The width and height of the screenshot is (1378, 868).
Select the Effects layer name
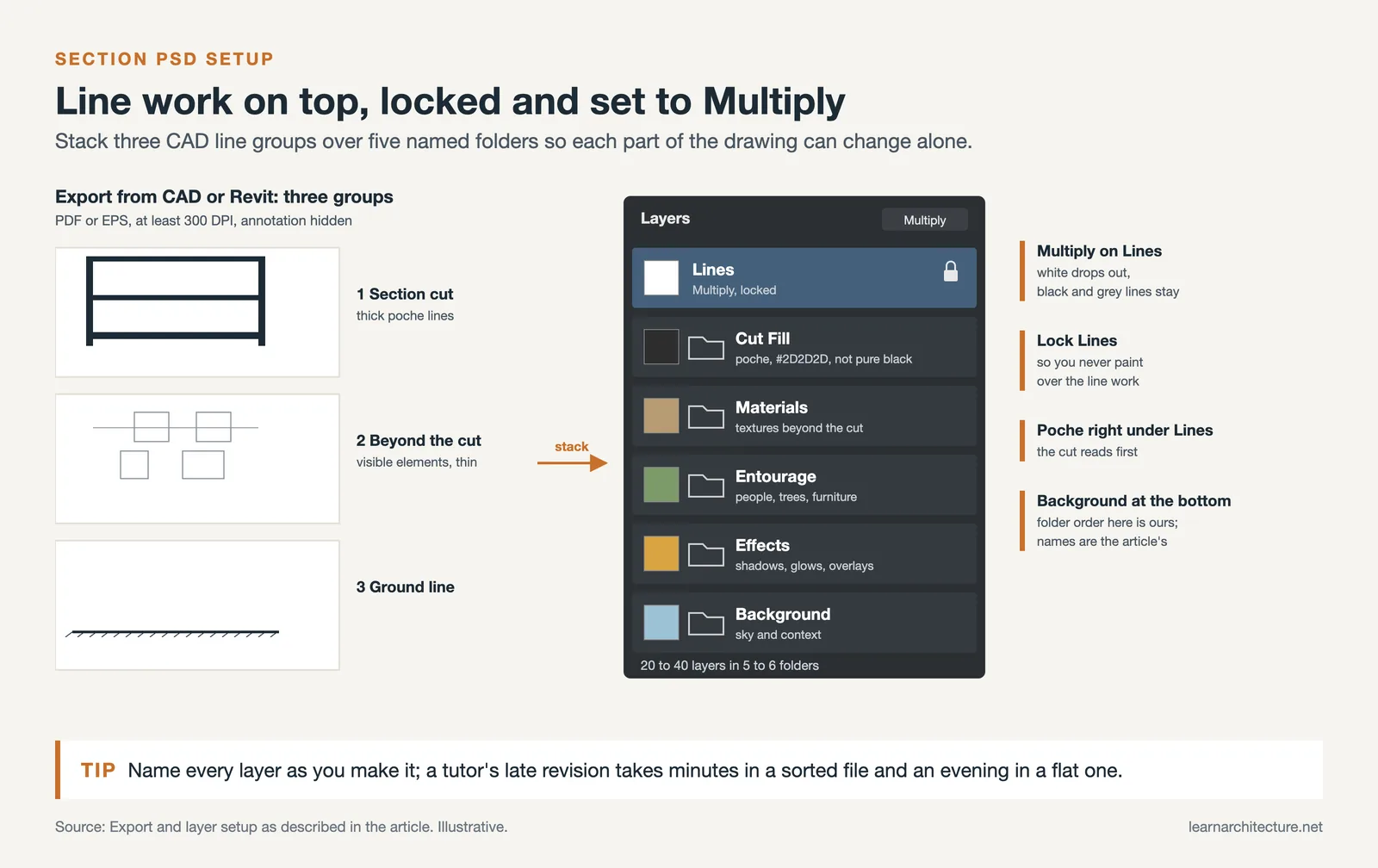(762, 545)
